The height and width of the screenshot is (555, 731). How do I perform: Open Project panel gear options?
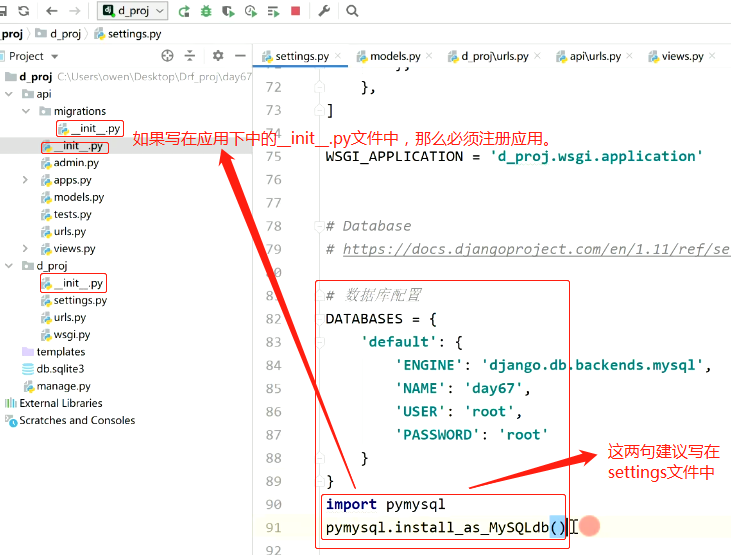pyautogui.click(x=218, y=56)
